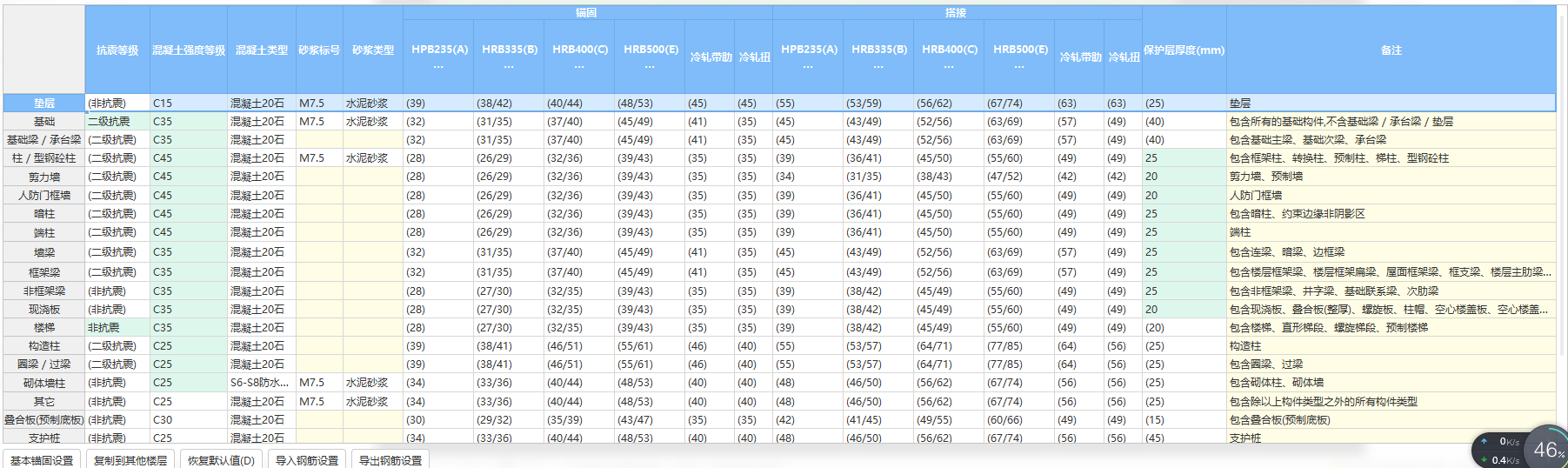1568x468 pixels.
Task: Click HPB235(A) header under 锚固
Action: coord(439,57)
